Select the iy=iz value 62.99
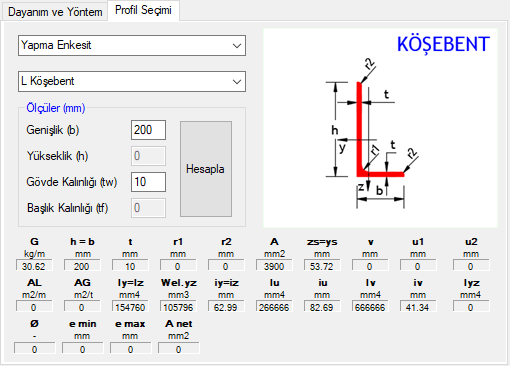Image resolution: width=510 pixels, height=366 pixels. [226, 307]
